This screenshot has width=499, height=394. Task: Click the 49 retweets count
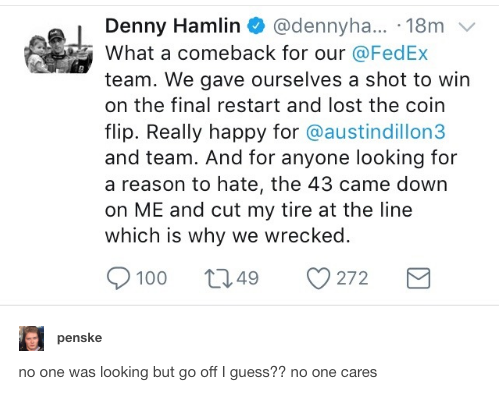[x=247, y=278]
